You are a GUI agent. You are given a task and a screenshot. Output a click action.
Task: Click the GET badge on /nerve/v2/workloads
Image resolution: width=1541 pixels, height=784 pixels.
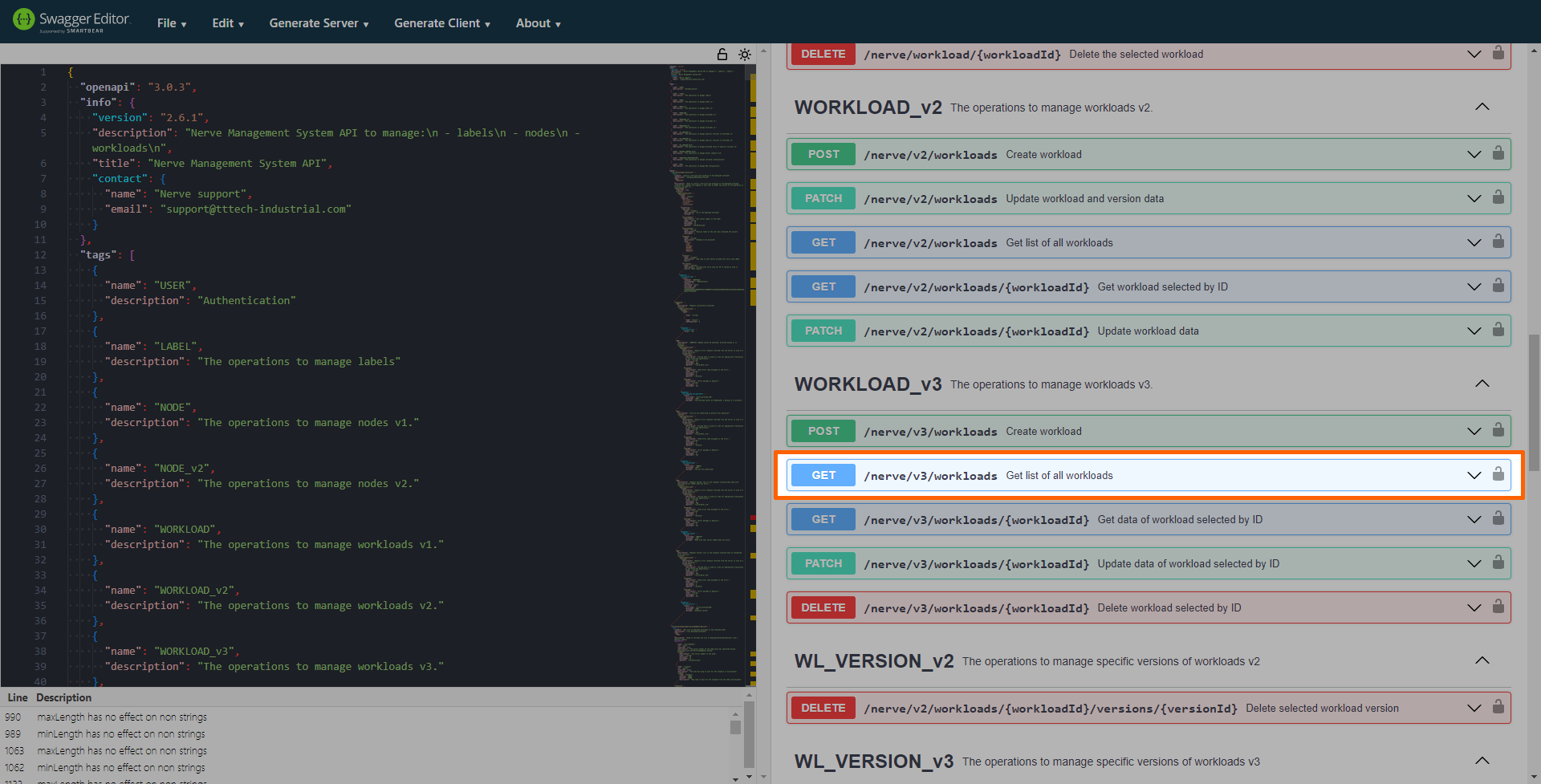(x=822, y=242)
